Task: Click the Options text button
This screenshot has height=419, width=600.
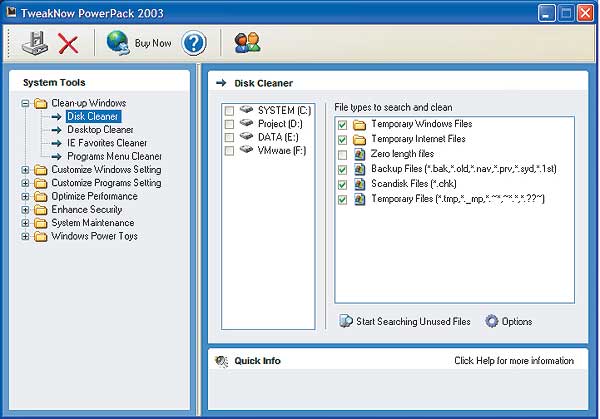Action: [517, 321]
